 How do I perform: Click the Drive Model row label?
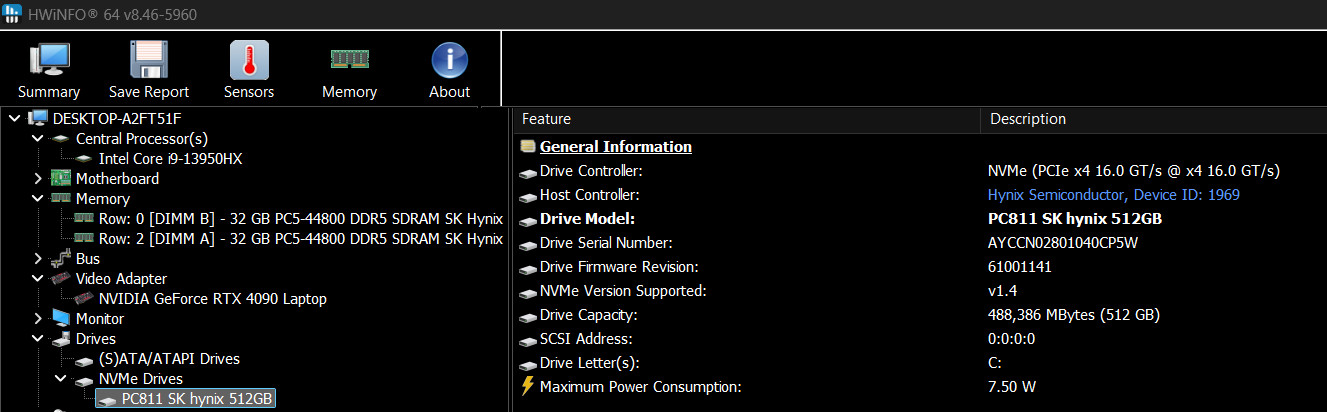click(x=588, y=219)
